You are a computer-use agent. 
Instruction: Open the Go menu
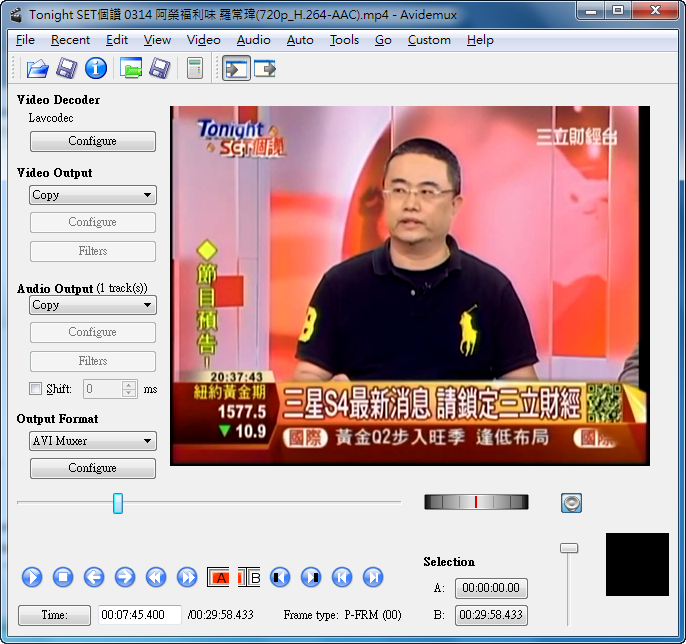[x=383, y=40]
